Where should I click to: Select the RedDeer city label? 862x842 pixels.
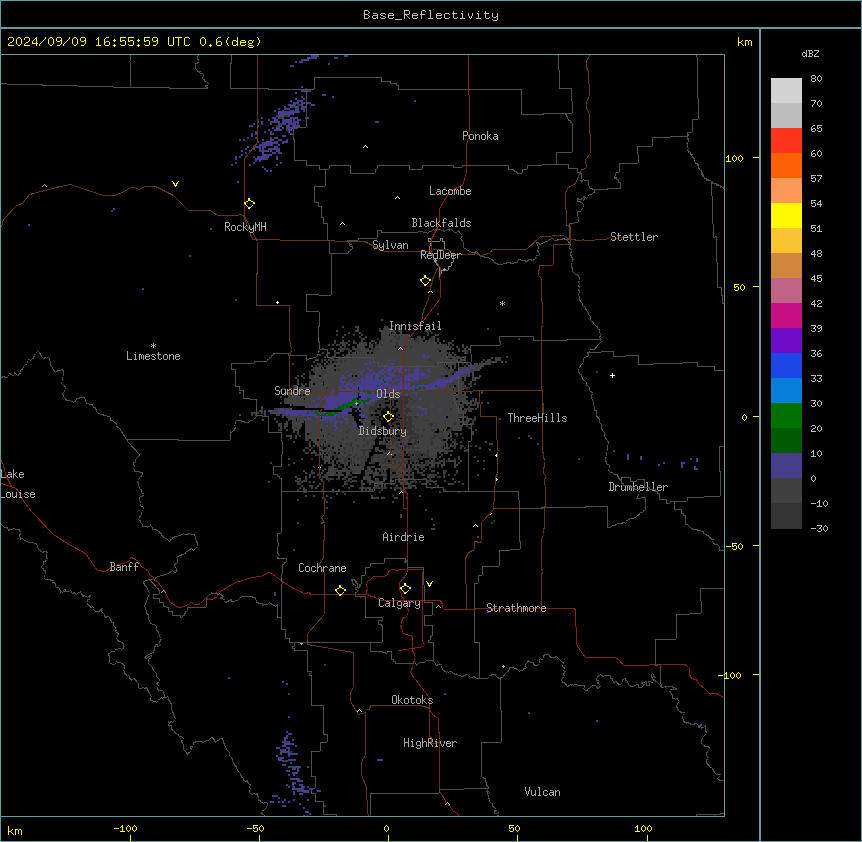[x=440, y=255]
